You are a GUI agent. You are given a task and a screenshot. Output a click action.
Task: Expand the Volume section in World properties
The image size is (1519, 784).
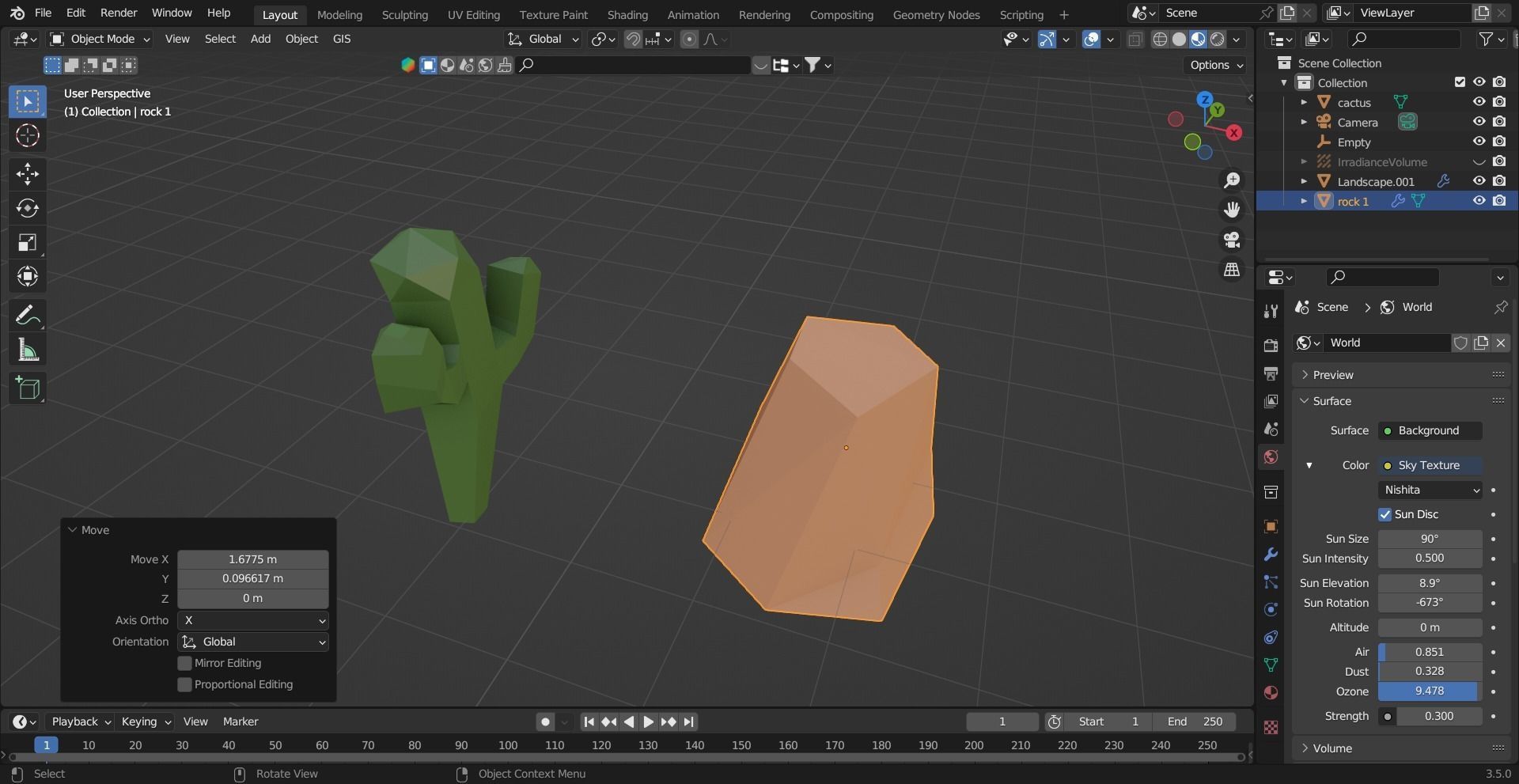click(x=1333, y=748)
